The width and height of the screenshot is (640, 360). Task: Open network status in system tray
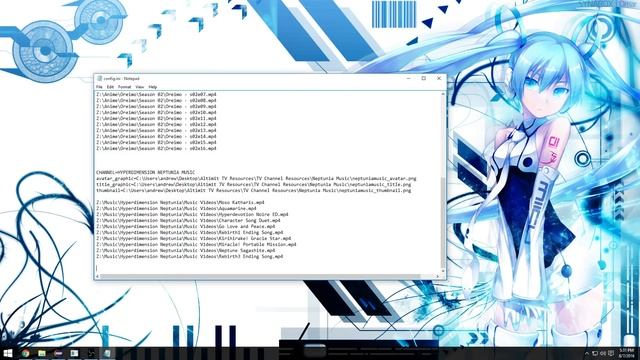click(x=595, y=353)
